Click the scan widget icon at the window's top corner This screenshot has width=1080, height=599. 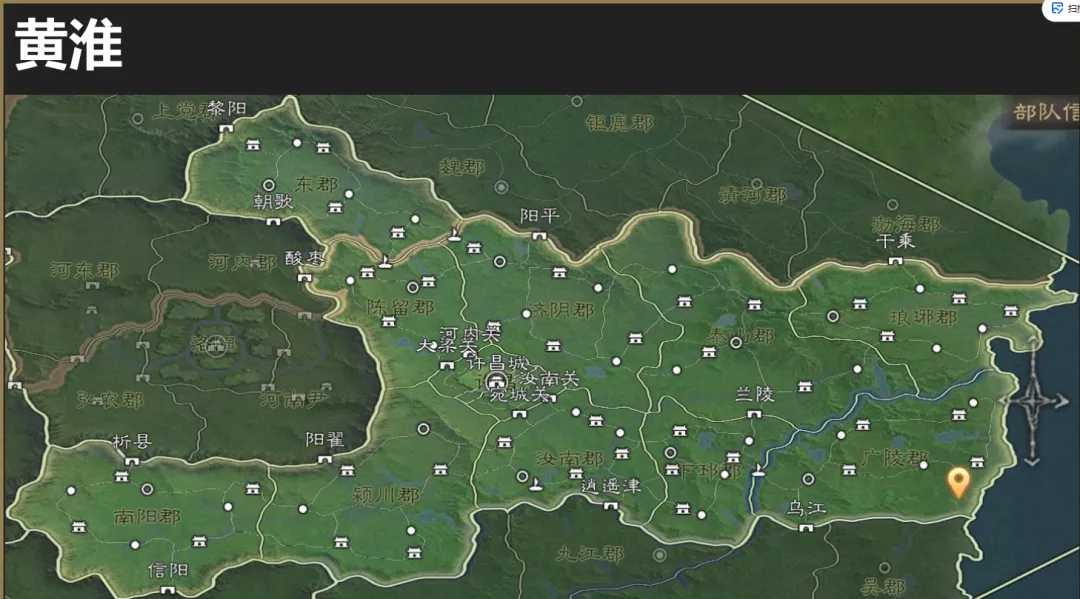(1058, 8)
